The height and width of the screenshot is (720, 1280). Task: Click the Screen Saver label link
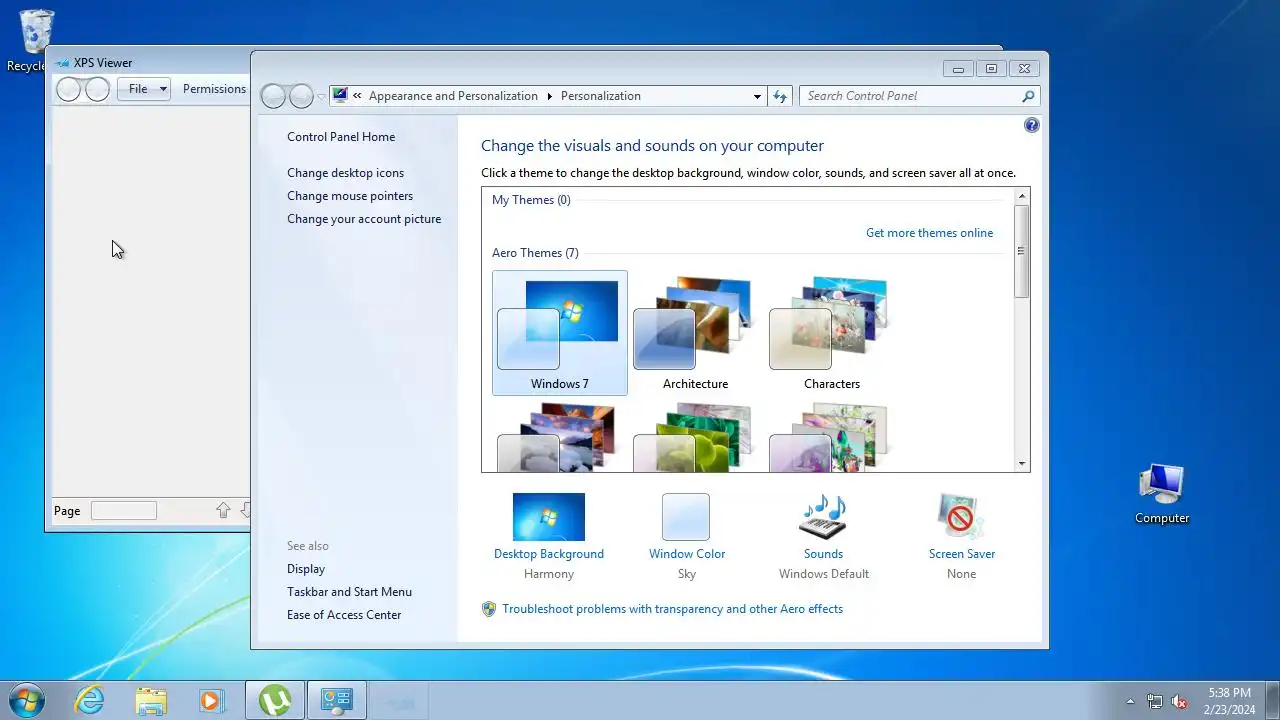click(x=962, y=554)
